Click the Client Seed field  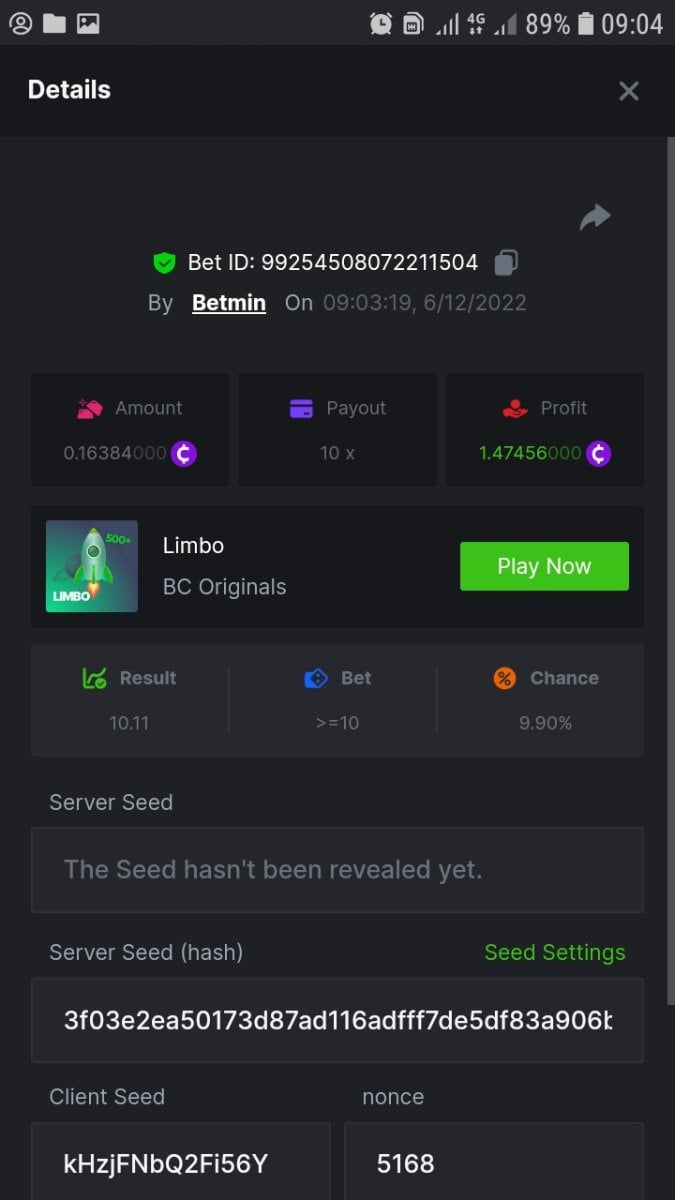tap(180, 1164)
